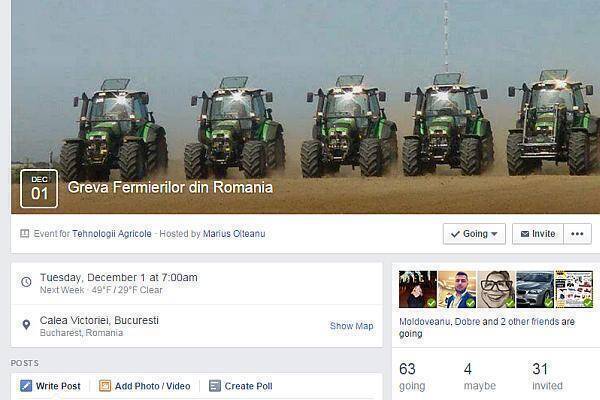
Task: Click the envelope icon on the Invite button
Action: click(x=525, y=234)
